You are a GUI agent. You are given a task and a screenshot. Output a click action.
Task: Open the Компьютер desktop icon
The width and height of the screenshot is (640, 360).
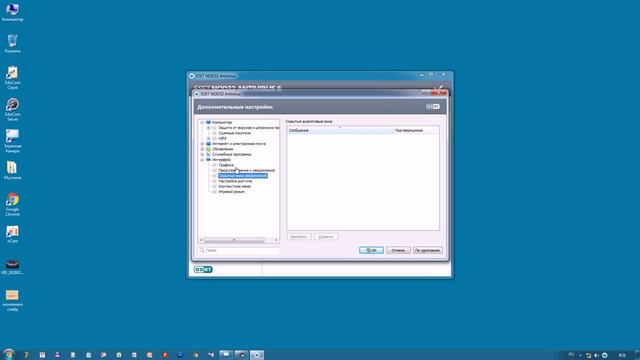12,11
